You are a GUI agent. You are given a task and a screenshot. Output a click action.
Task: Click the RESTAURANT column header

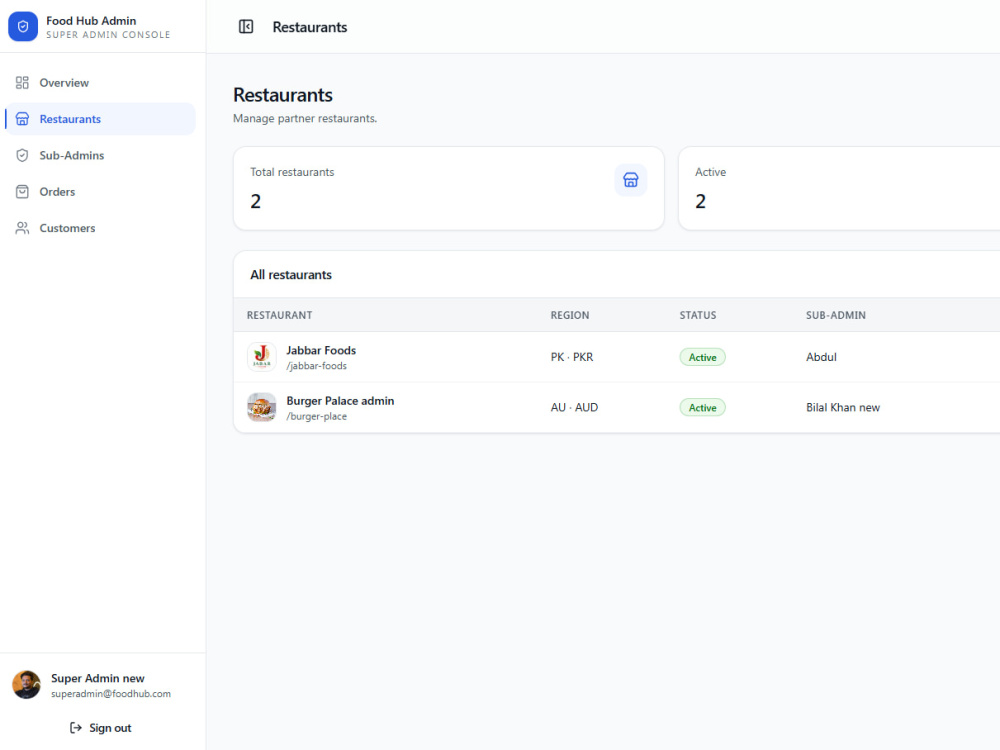point(279,315)
